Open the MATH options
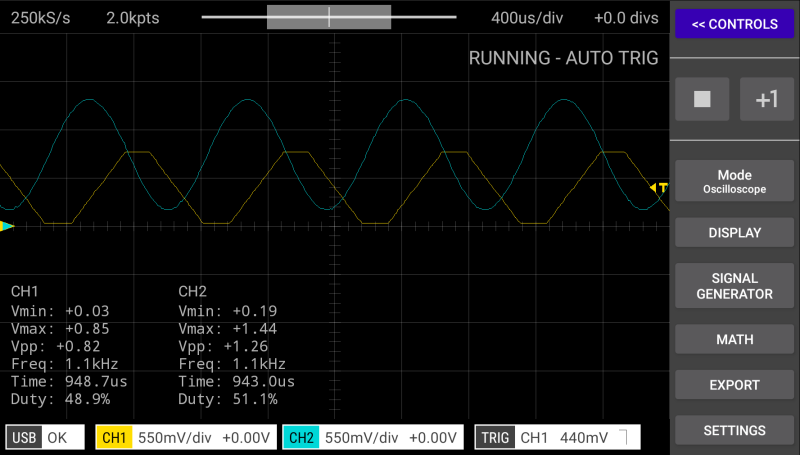 tap(735, 340)
